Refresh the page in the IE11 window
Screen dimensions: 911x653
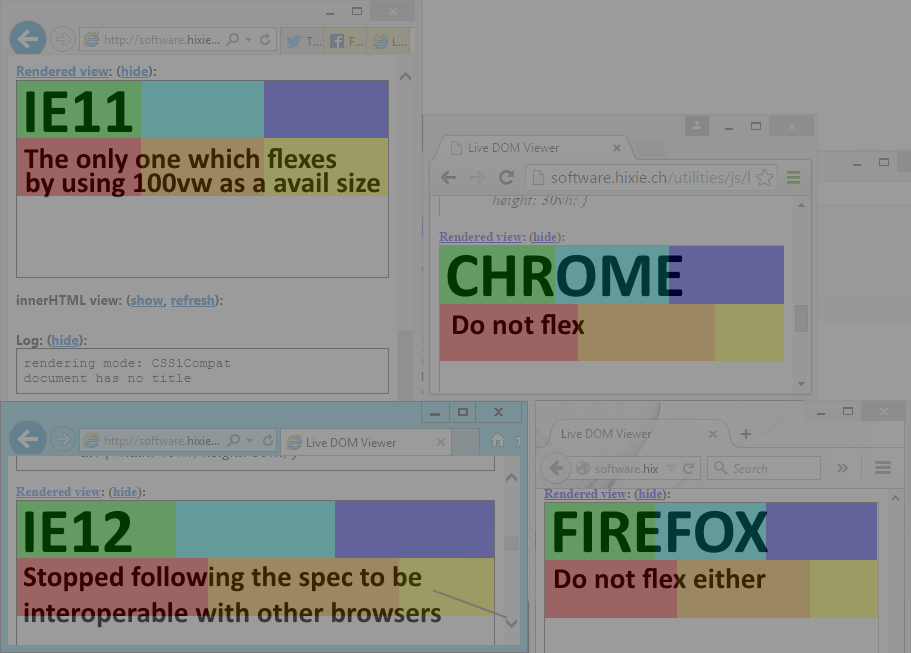(x=265, y=40)
